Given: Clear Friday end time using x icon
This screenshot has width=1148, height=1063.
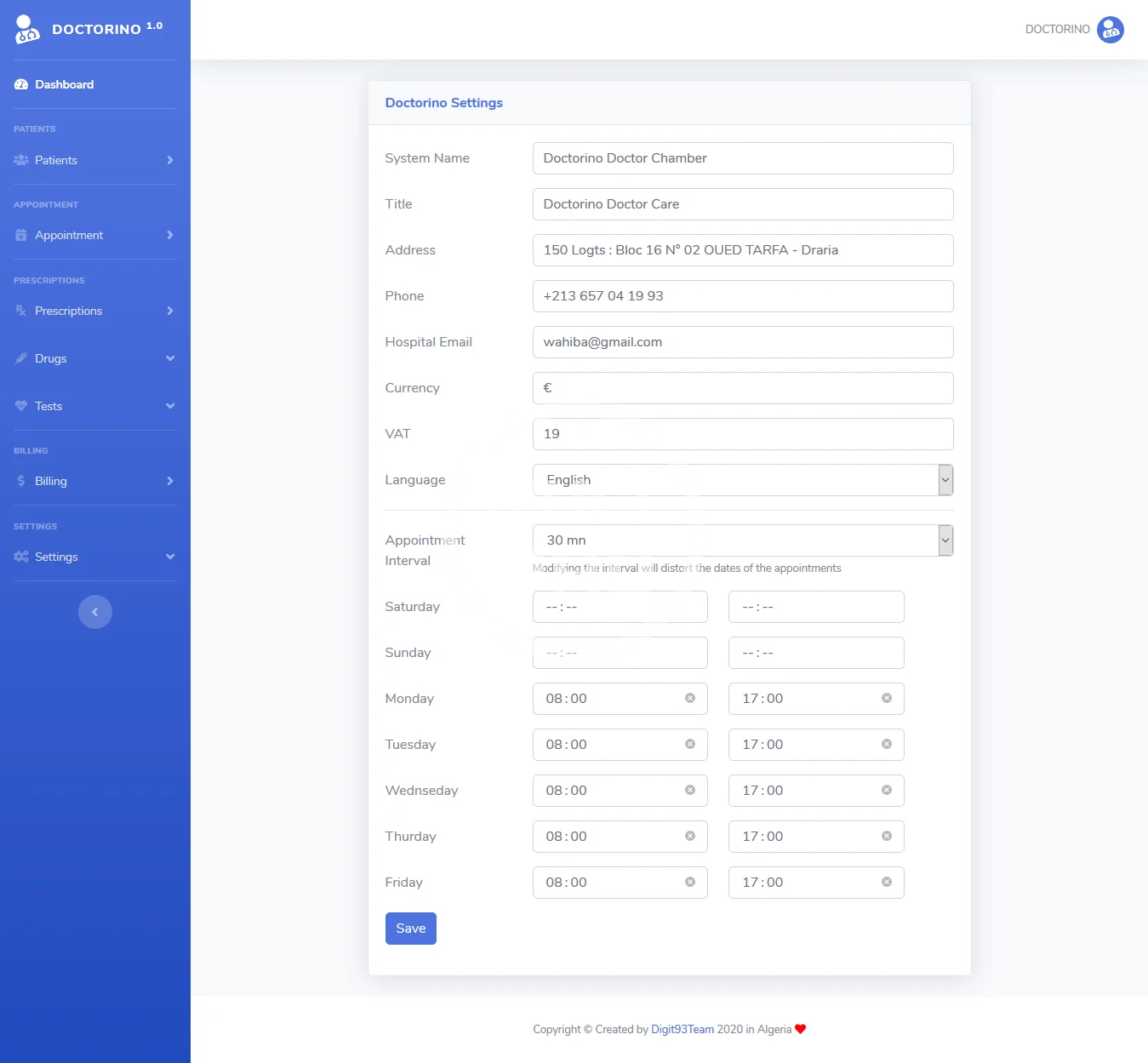Looking at the screenshot, I should coord(887,883).
